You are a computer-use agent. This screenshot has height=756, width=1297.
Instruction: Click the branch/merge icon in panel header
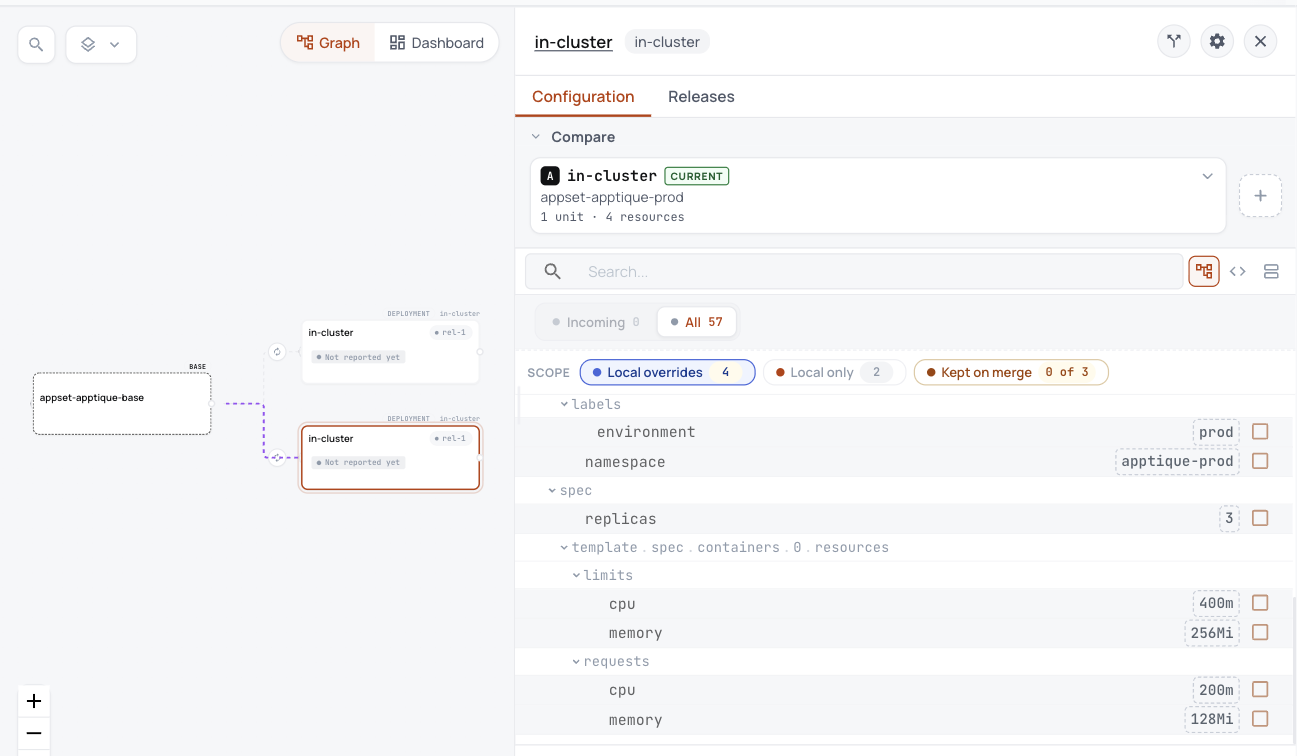point(1174,42)
